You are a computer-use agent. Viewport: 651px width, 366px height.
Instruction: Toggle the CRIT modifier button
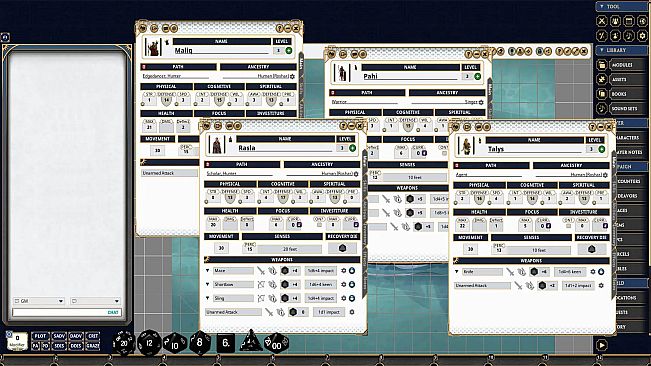pyautogui.click(x=93, y=336)
